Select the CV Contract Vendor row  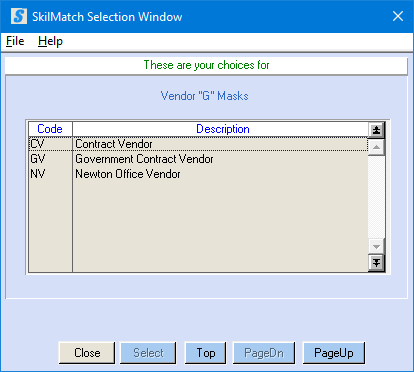point(198,144)
